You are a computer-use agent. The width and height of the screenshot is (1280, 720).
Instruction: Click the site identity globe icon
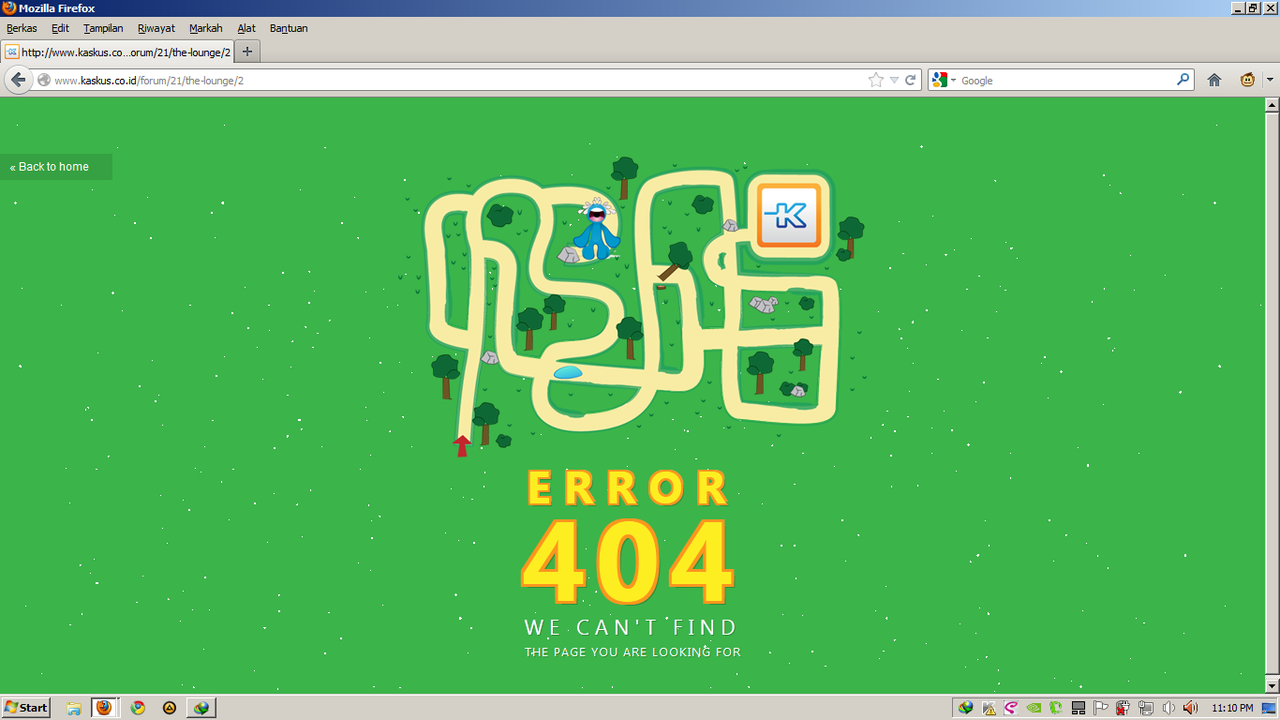pos(44,80)
